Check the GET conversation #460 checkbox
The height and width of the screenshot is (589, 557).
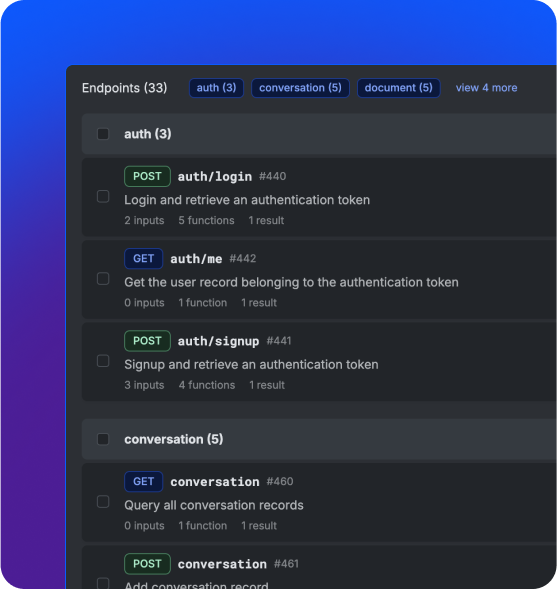(103, 502)
